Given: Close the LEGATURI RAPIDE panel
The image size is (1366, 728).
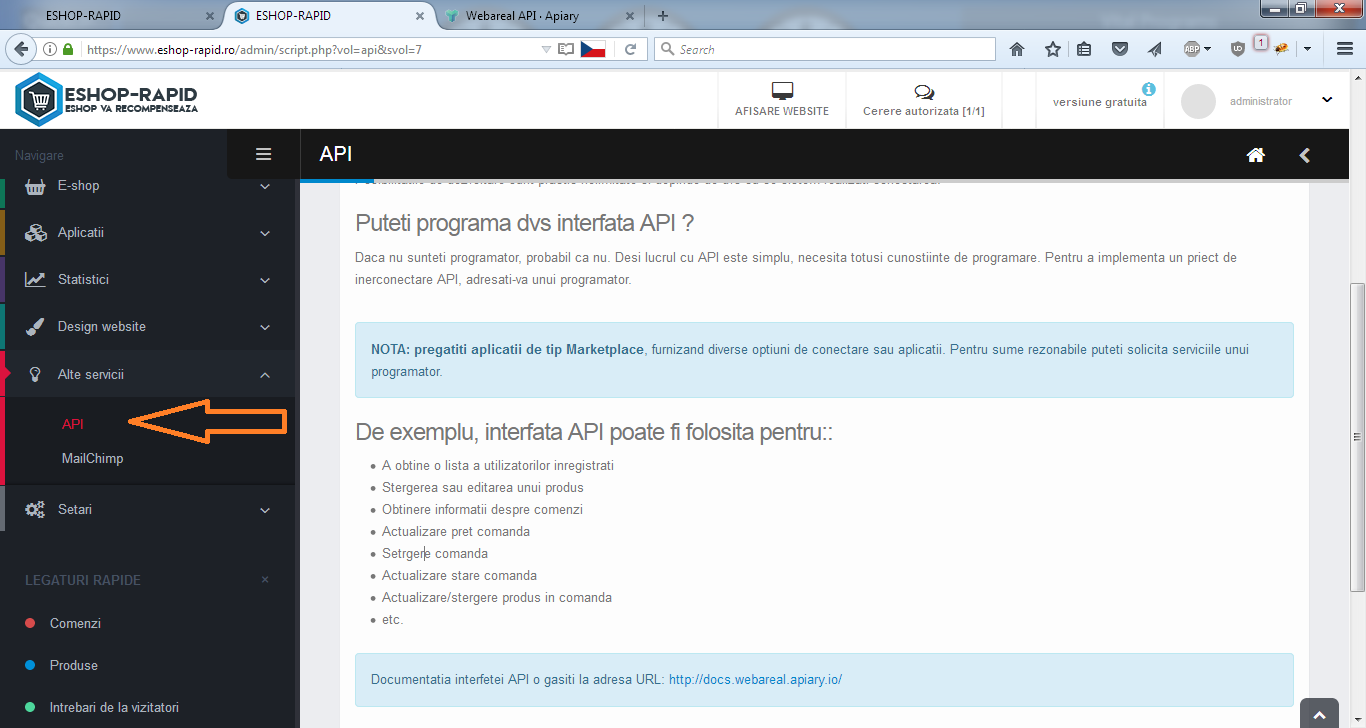Looking at the screenshot, I should [265, 580].
